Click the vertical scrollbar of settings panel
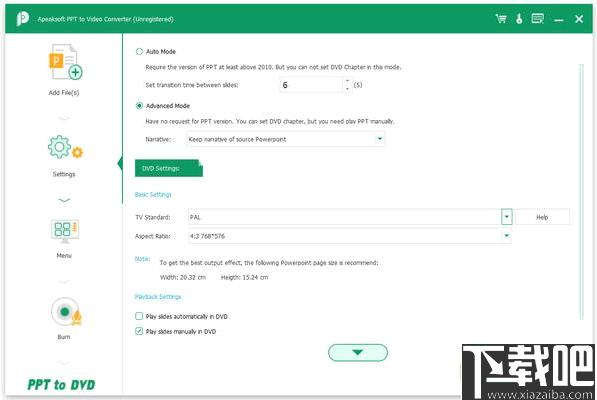The height and width of the screenshot is (400, 597). 581,192
